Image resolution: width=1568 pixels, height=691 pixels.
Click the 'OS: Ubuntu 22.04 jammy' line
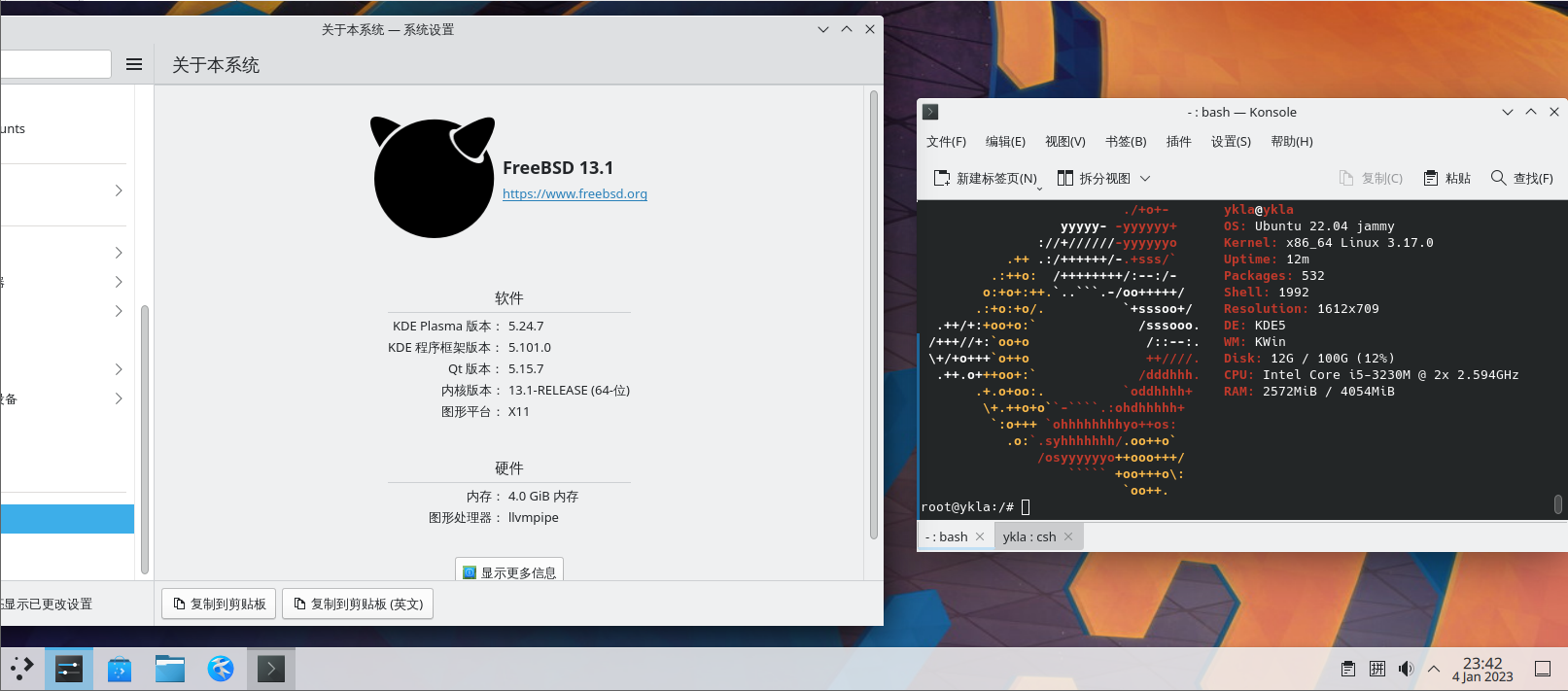pyautogui.click(x=1309, y=226)
